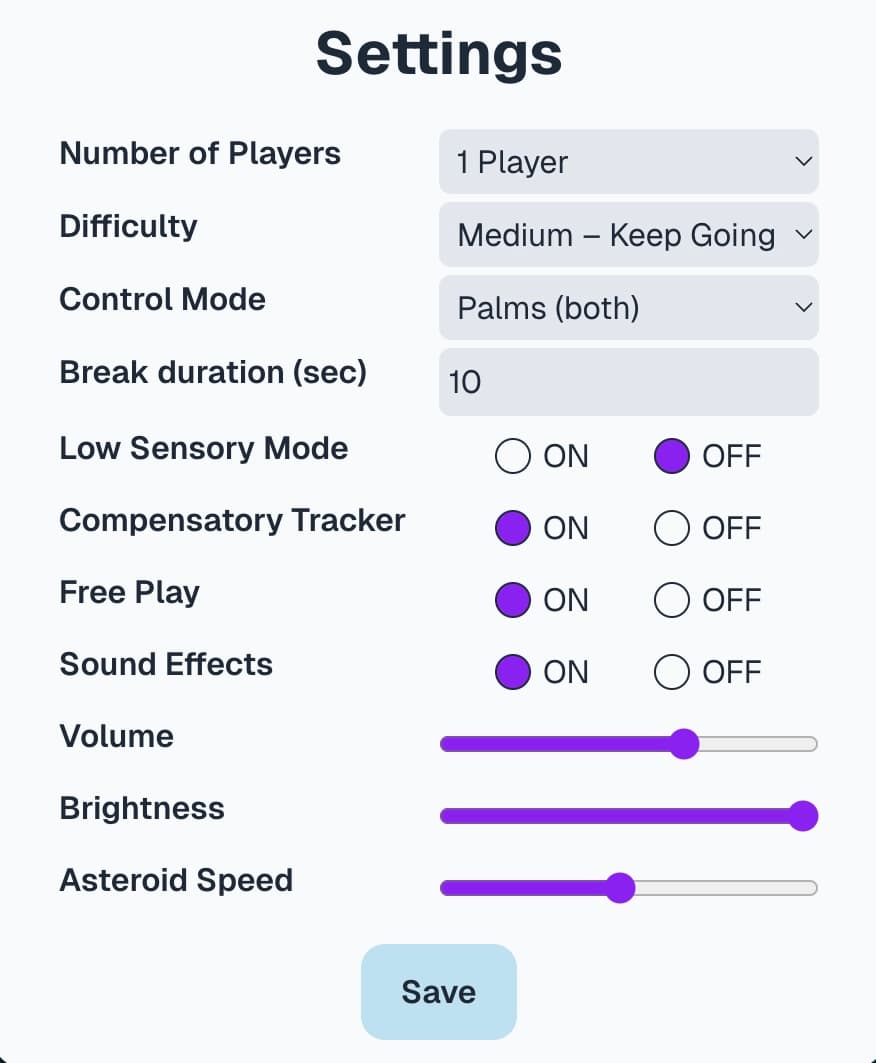Click the Volume slider handle
Image resolution: width=876 pixels, height=1063 pixels.
tap(684, 744)
